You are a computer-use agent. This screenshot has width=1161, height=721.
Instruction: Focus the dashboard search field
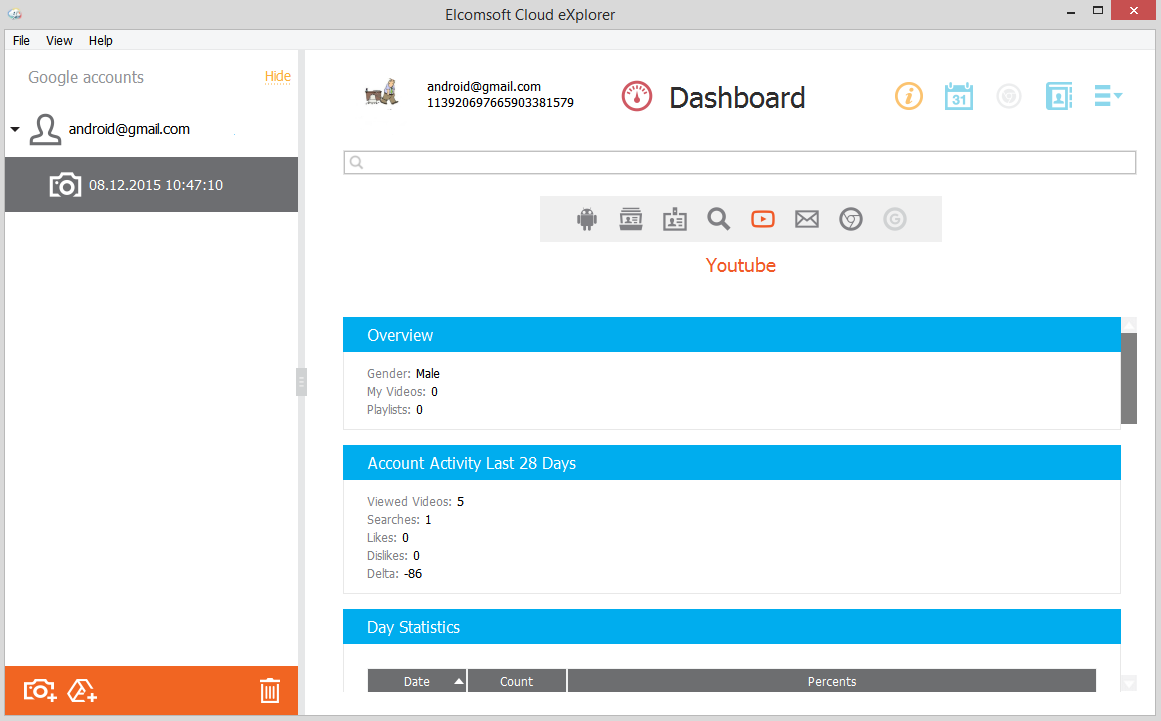tap(739, 162)
